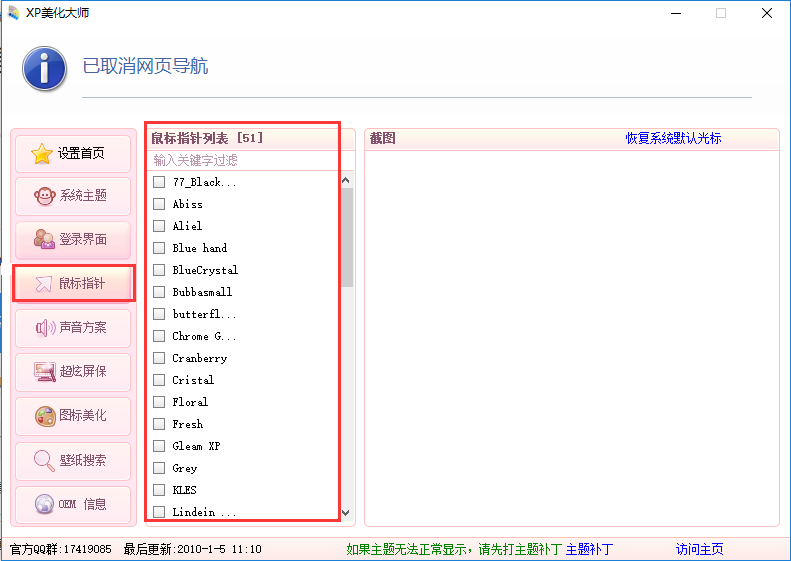Select the Floral cursor list entry
This screenshot has height=561, width=791.
click(188, 402)
